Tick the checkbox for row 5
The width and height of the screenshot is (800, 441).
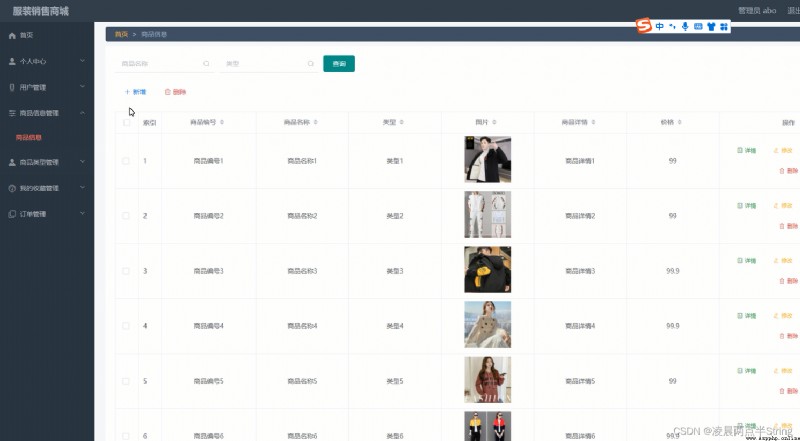pos(126,381)
